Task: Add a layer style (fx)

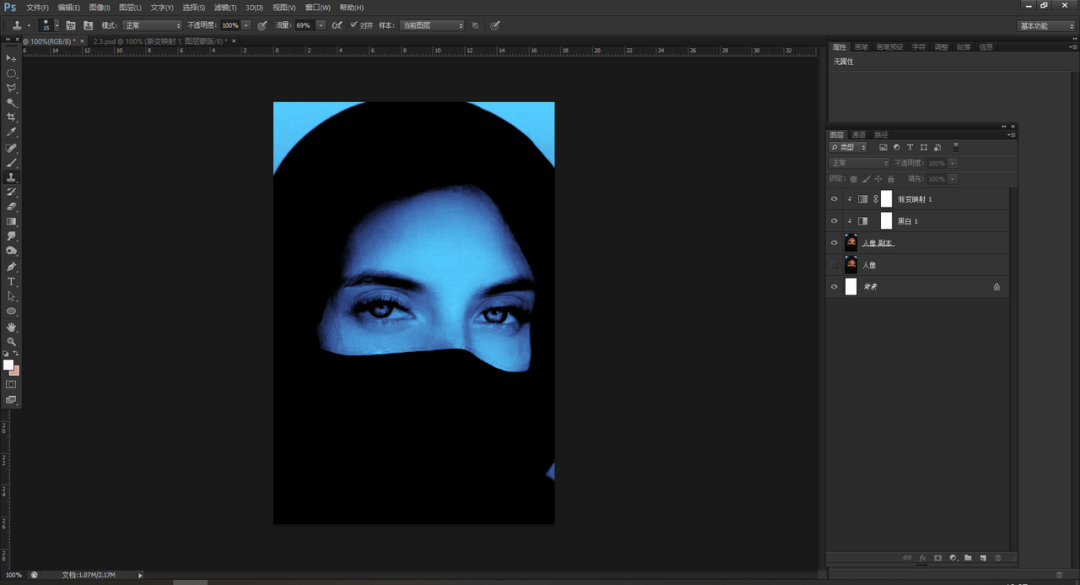Action: 922,558
